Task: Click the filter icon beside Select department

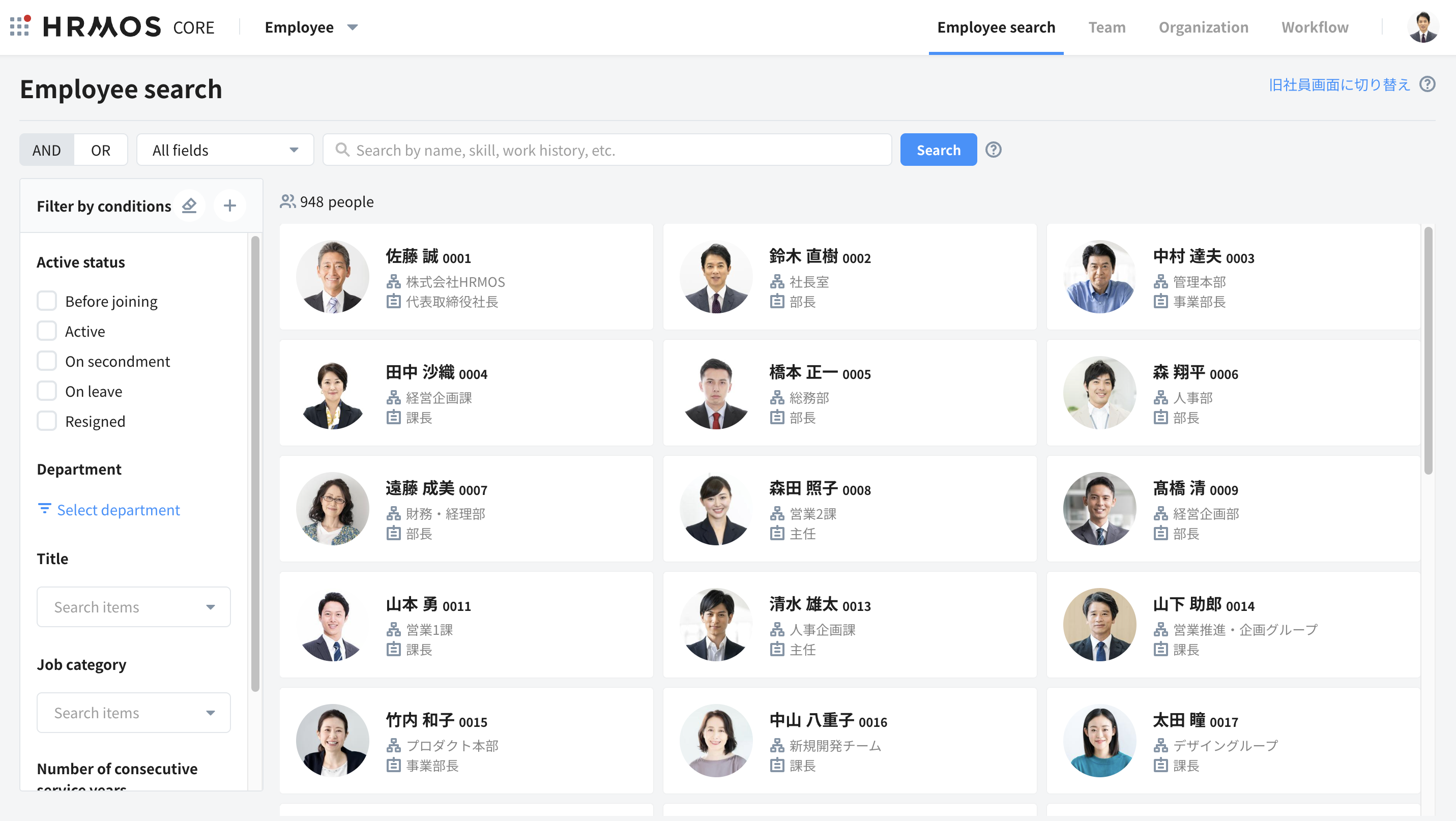Action: click(44, 509)
